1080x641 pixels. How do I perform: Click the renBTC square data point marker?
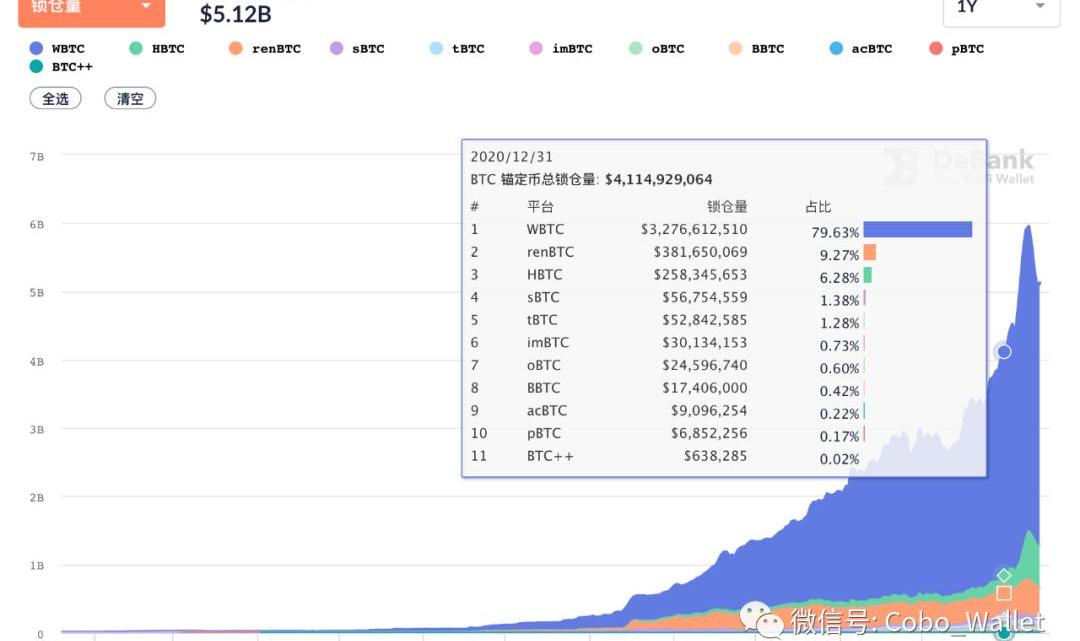point(1004,593)
